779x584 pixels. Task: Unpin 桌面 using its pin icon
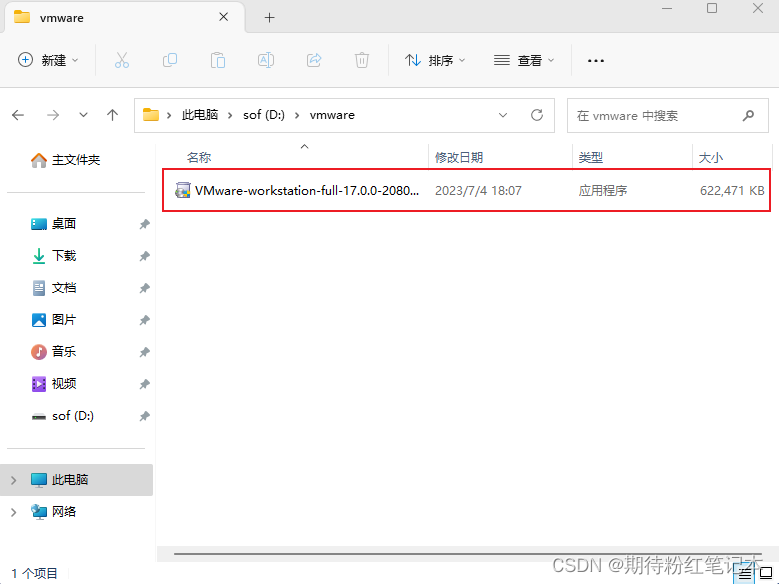tap(145, 224)
